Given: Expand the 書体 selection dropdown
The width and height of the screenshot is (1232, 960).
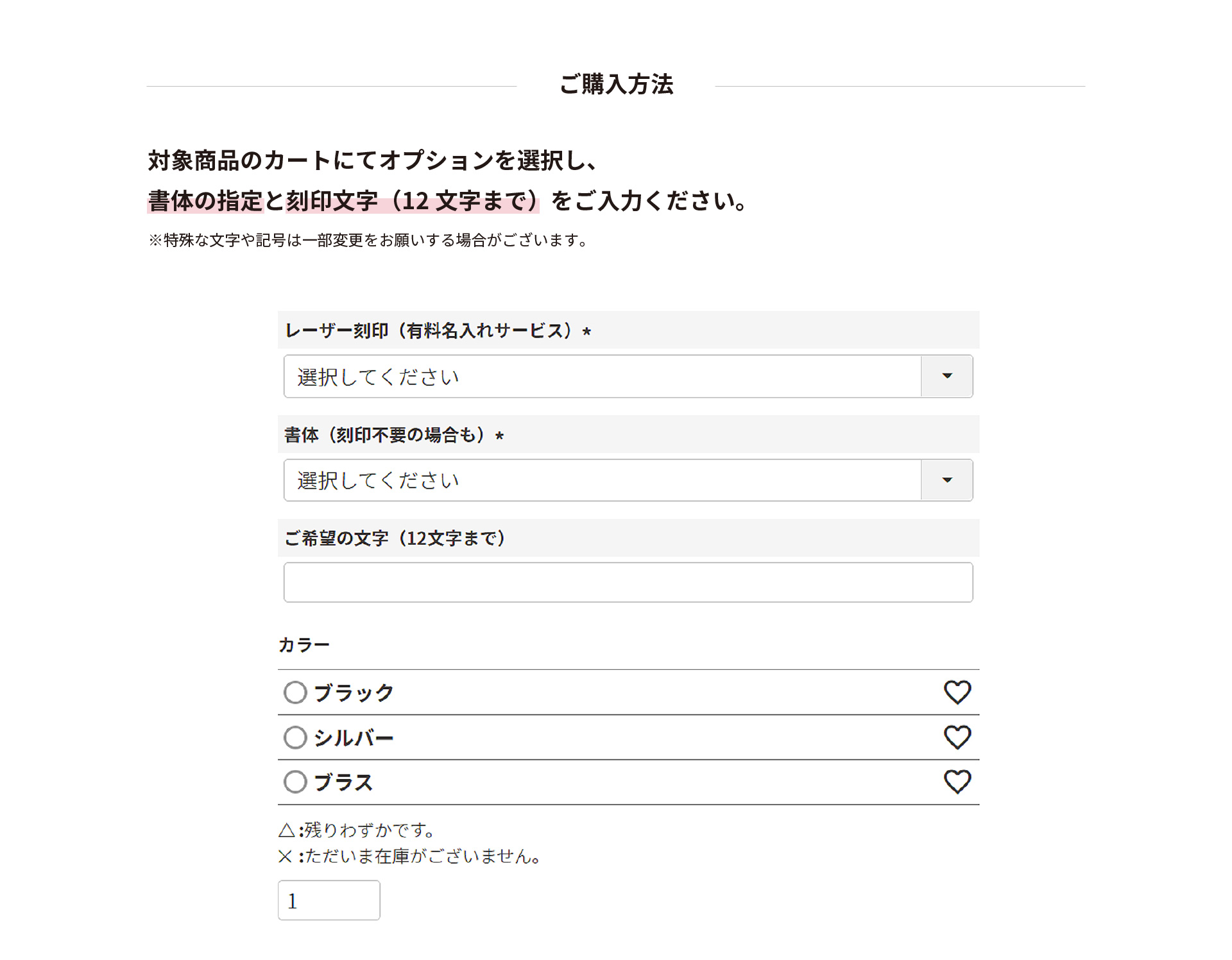Looking at the screenshot, I should pos(602,480).
